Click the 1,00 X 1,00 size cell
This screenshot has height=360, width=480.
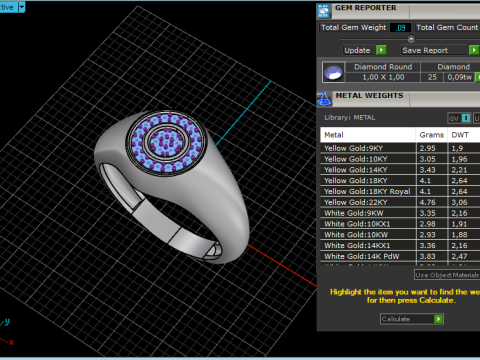tap(383, 77)
